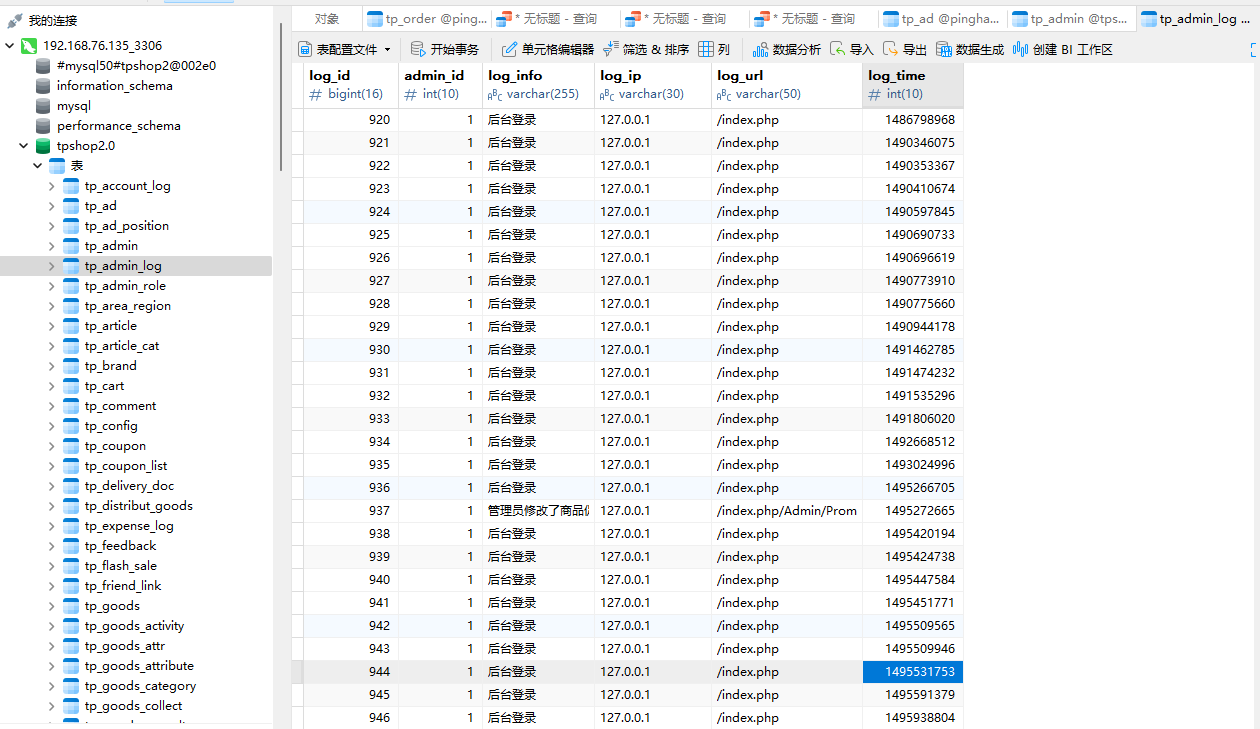Open the 单元格编辑器 cell editor
This screenshot has width=1260, height=729.
click(547, 49)
